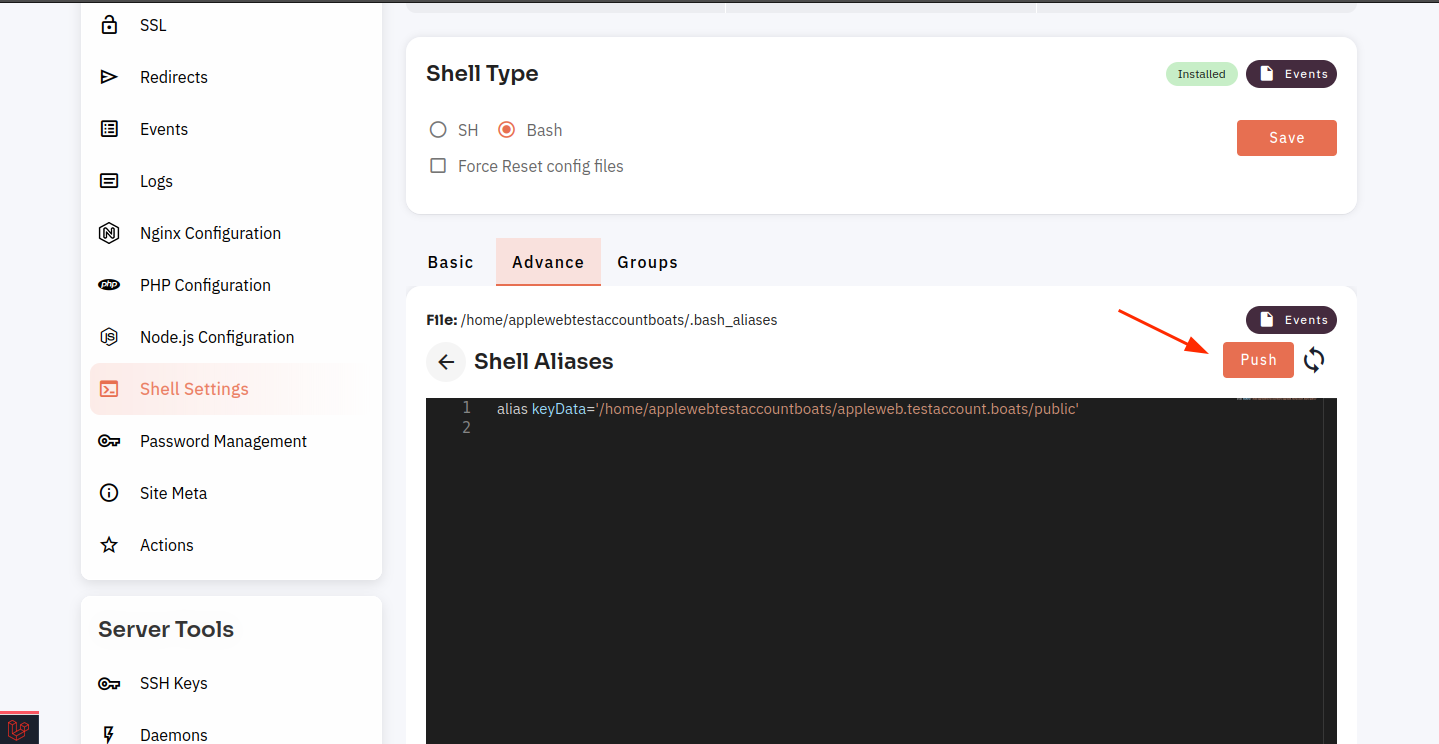1439x744 pixels.
Task: Open Site Meta menu item
Action: point(230,493)
